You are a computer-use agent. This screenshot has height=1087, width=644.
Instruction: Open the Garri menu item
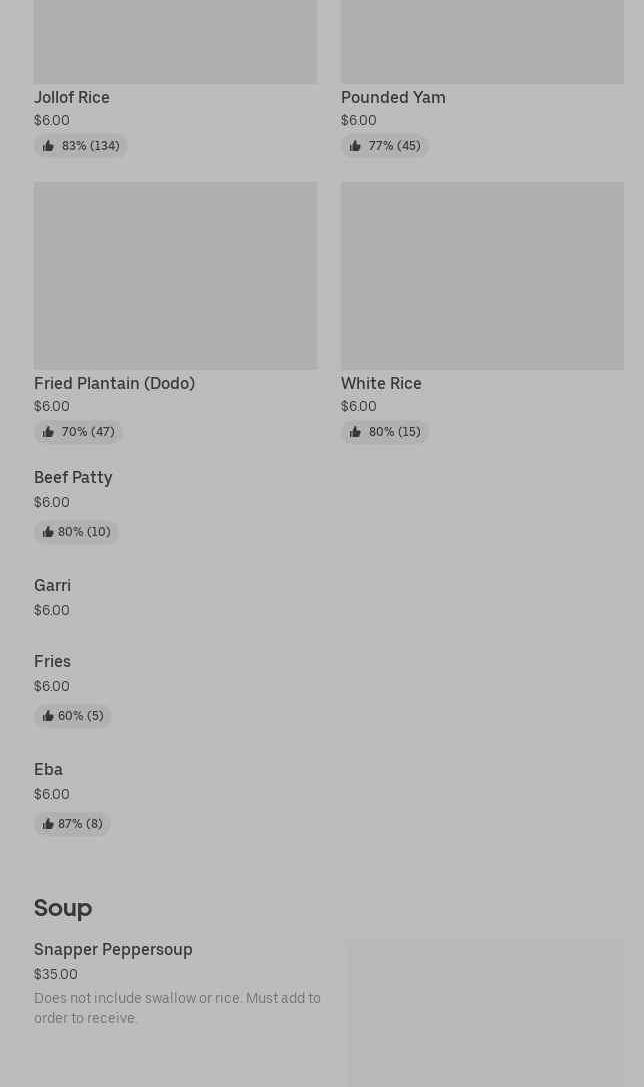[52, 586]
